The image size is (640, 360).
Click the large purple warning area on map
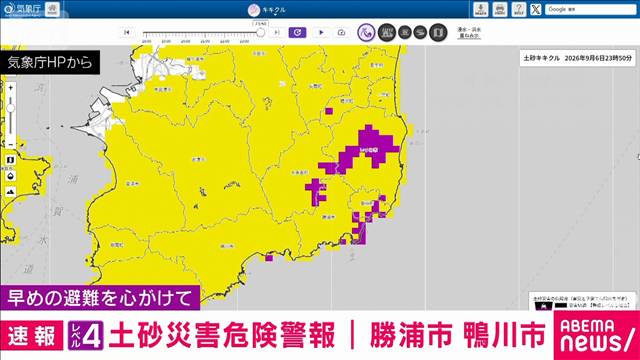click(369, 148)
